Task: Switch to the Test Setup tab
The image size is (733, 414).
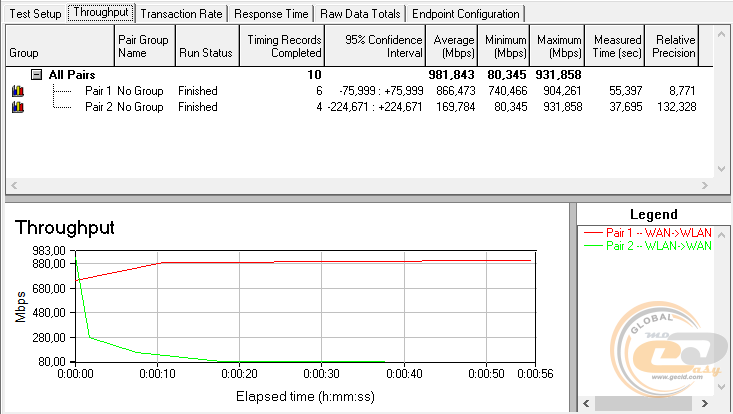Action: (x=35, y=14)
